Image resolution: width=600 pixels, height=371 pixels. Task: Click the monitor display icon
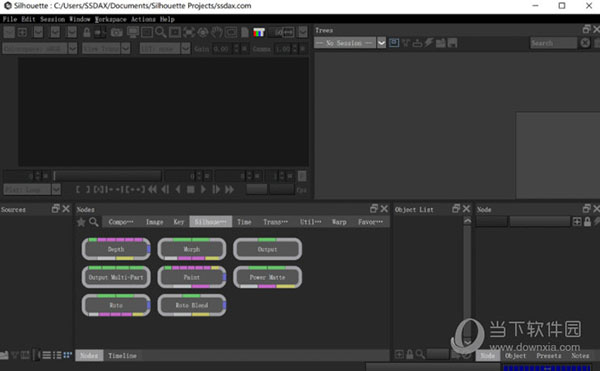tap(133, 33)
